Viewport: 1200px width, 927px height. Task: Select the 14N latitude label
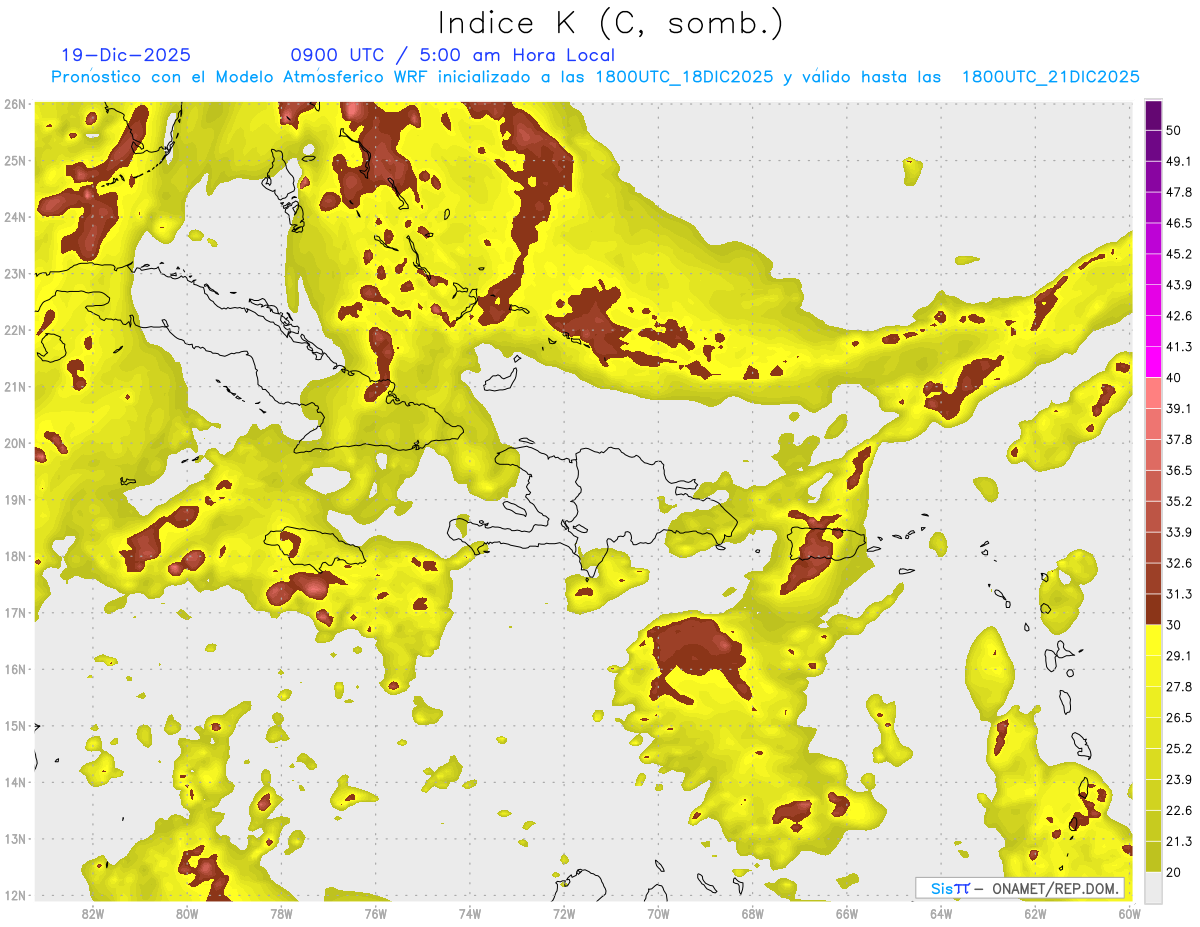tap(14, 783)
